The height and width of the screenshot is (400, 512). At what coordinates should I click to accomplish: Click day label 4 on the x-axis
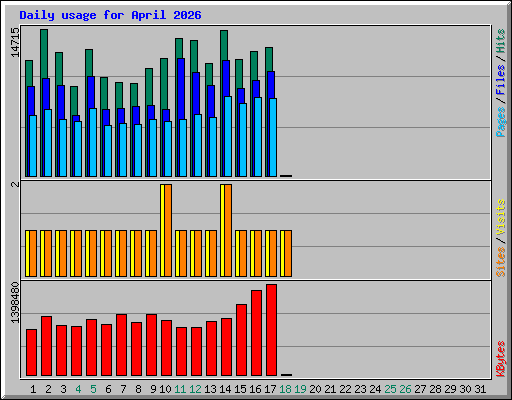coord(78,389)
